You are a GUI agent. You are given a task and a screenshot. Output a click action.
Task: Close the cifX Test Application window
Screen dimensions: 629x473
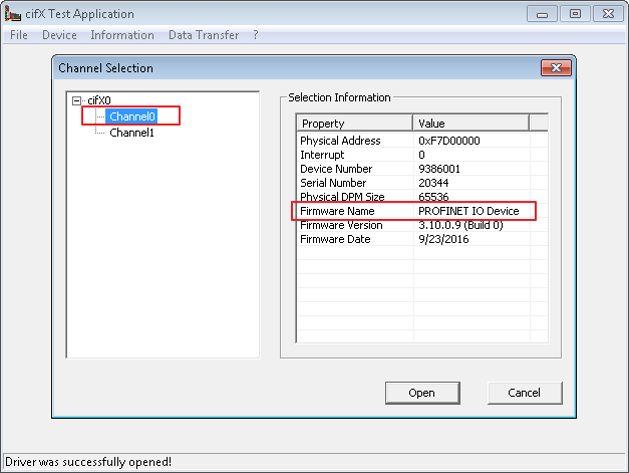click(x=608, y=14)
